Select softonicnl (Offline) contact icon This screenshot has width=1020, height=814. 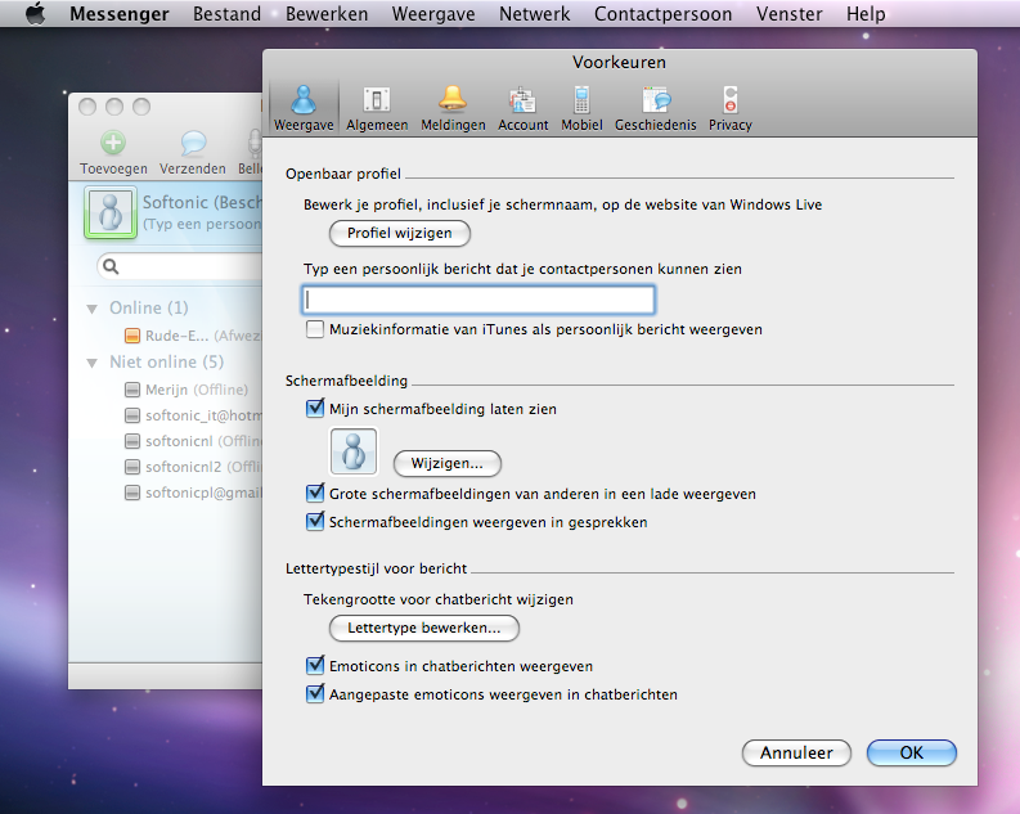(x=132, y=441)
